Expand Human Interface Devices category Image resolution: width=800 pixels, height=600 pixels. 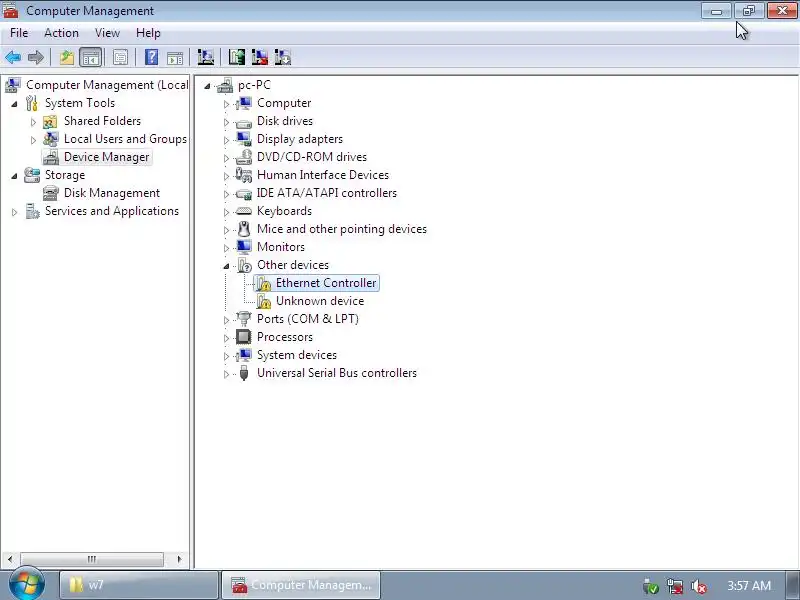pos(226,176)
